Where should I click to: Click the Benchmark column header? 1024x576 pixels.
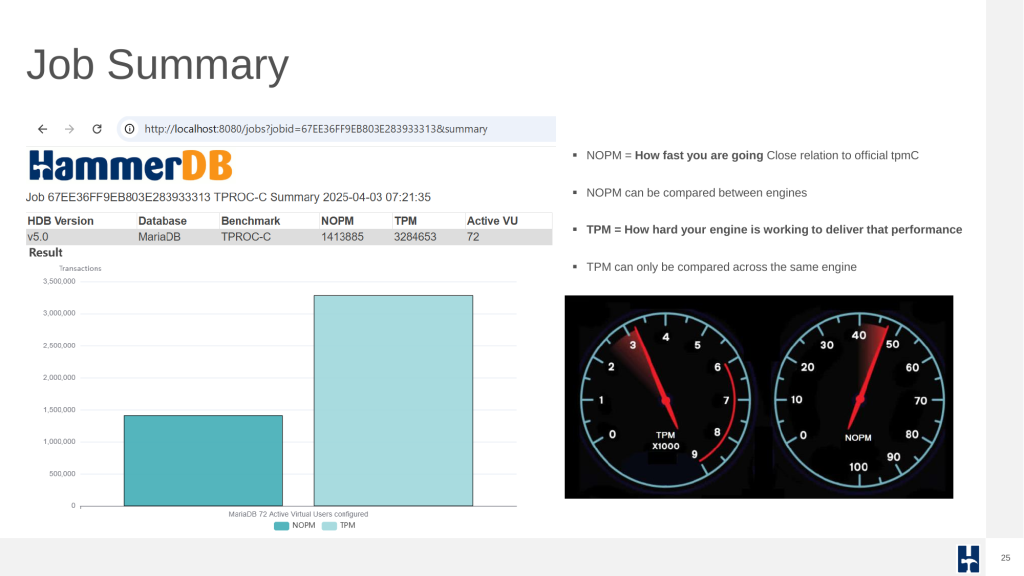coord(250,221)
